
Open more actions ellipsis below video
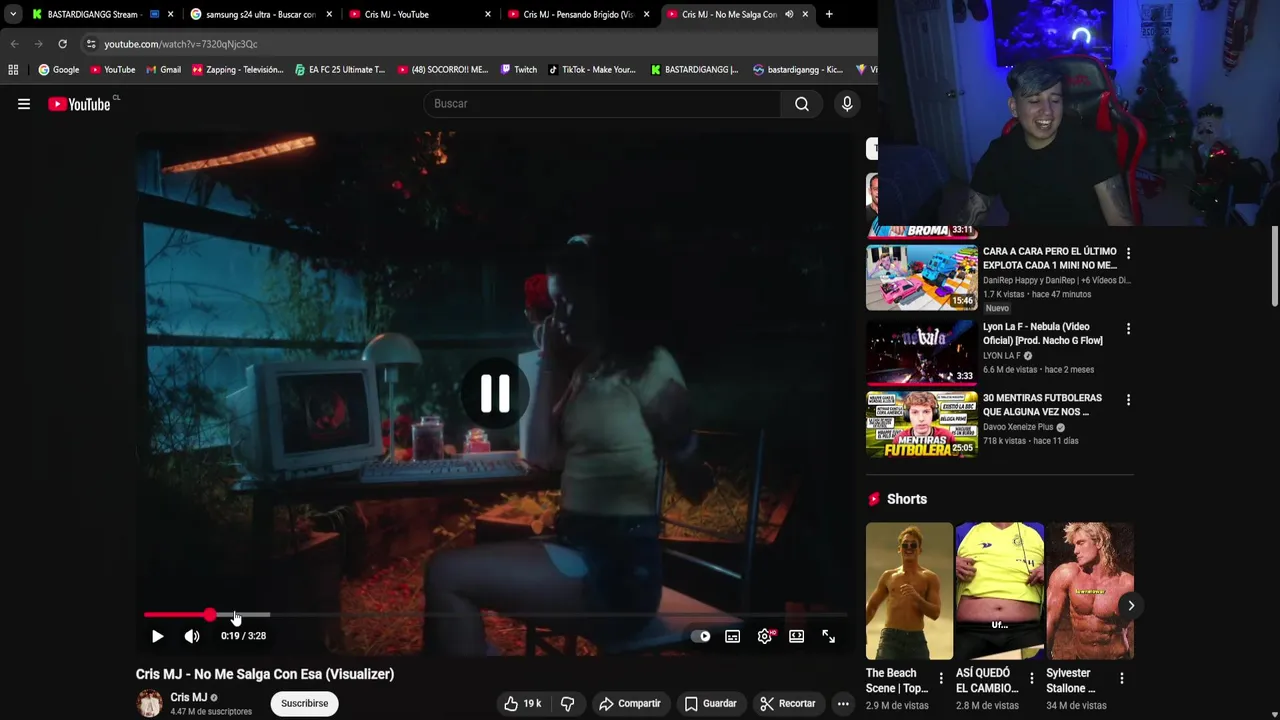point(843,704)
